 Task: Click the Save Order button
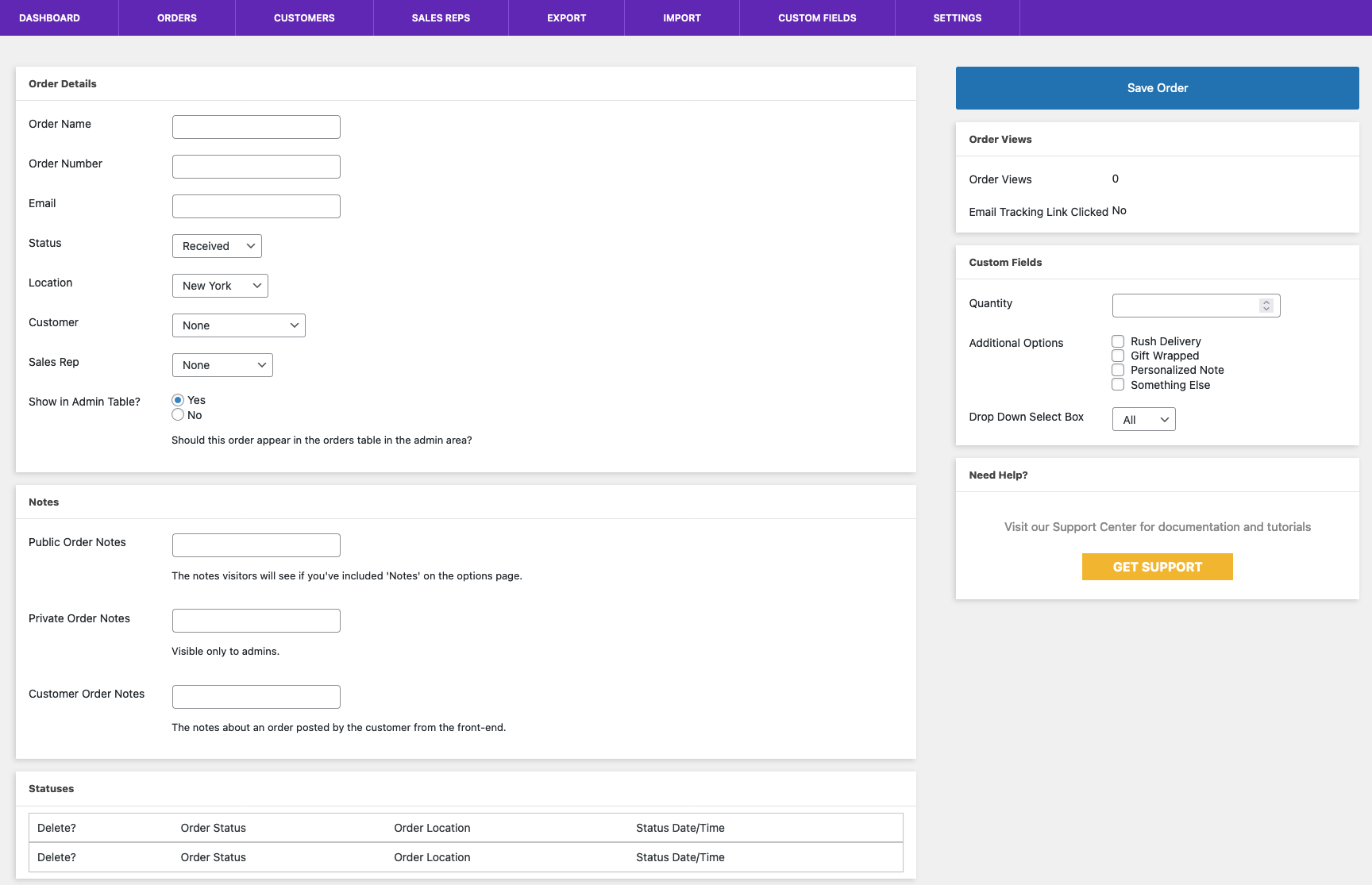coord(1158,88)
